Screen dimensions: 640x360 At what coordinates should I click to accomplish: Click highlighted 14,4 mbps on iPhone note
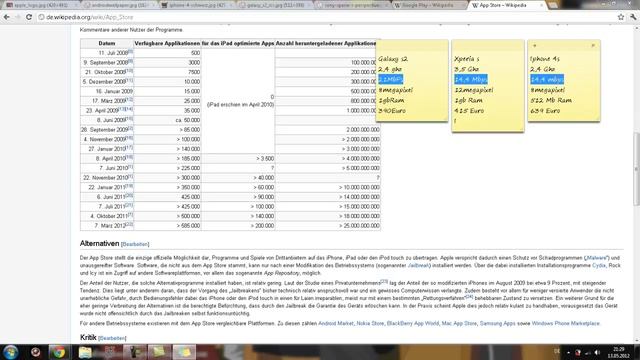tap(547, 79)
